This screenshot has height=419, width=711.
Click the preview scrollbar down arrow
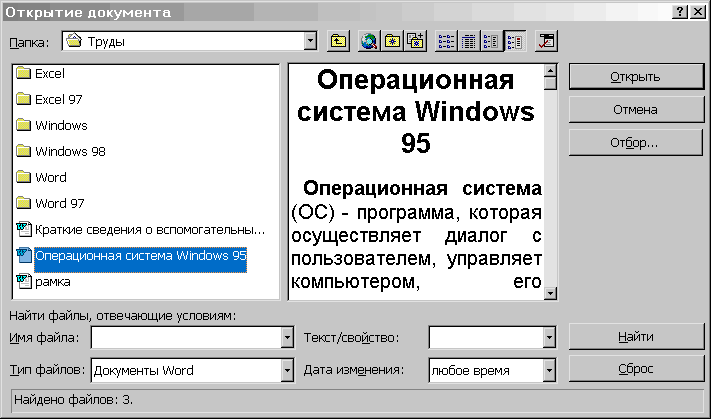(x=550, y=293)
